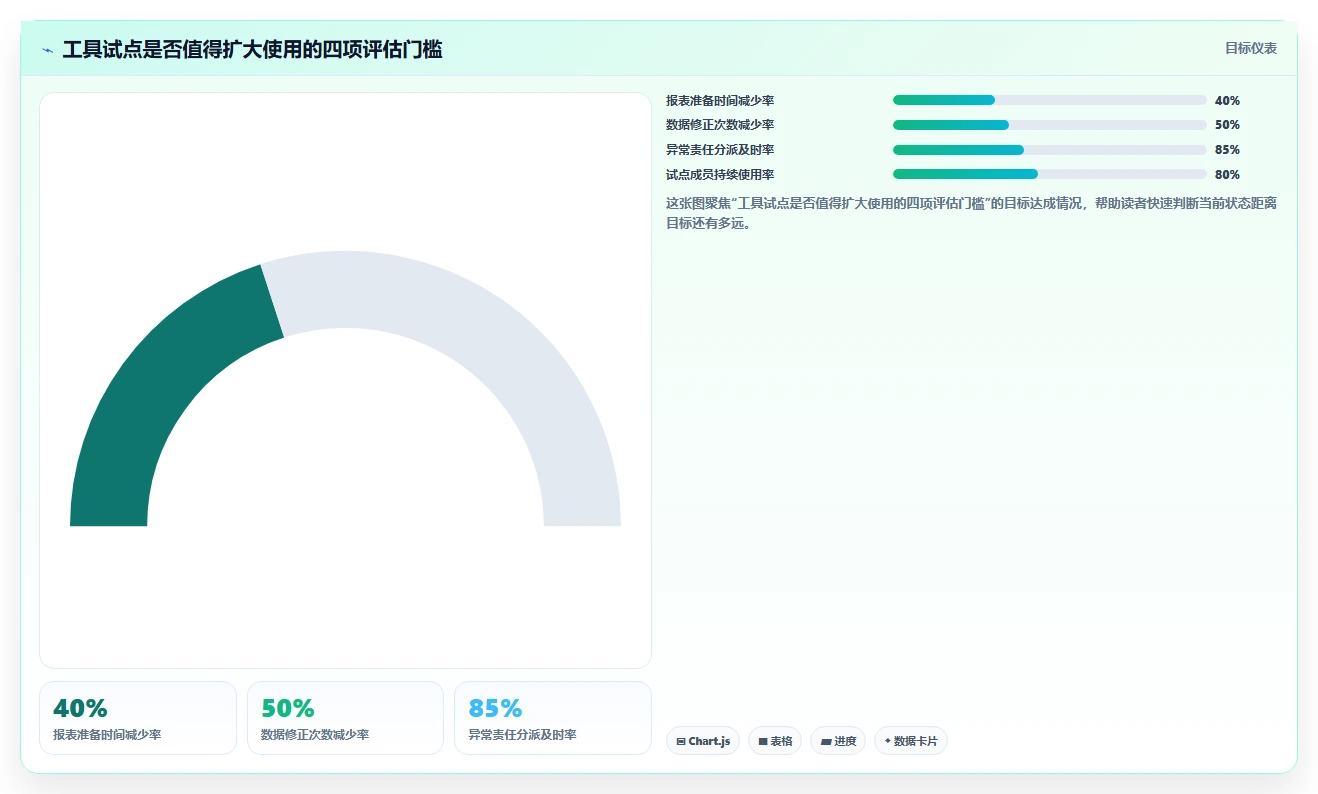This screenshot has height=794, width=1318.
Task: Click the 80% value for 试点成员持续使用率
Action: point(1227,175)
